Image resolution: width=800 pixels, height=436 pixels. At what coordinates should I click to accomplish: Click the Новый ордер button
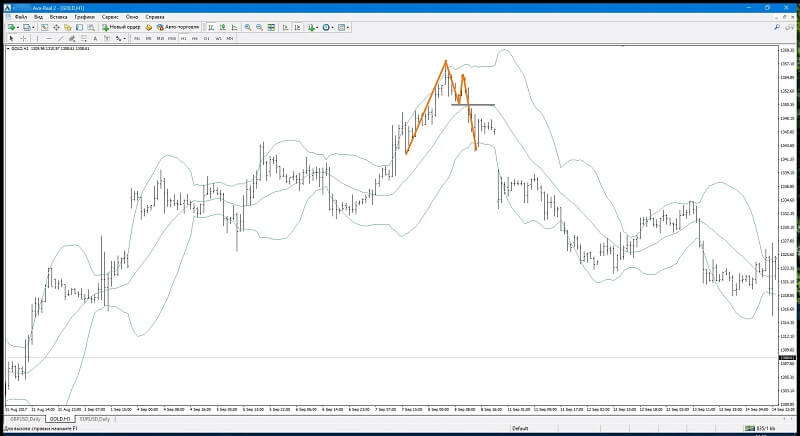(x=121, y=27)
